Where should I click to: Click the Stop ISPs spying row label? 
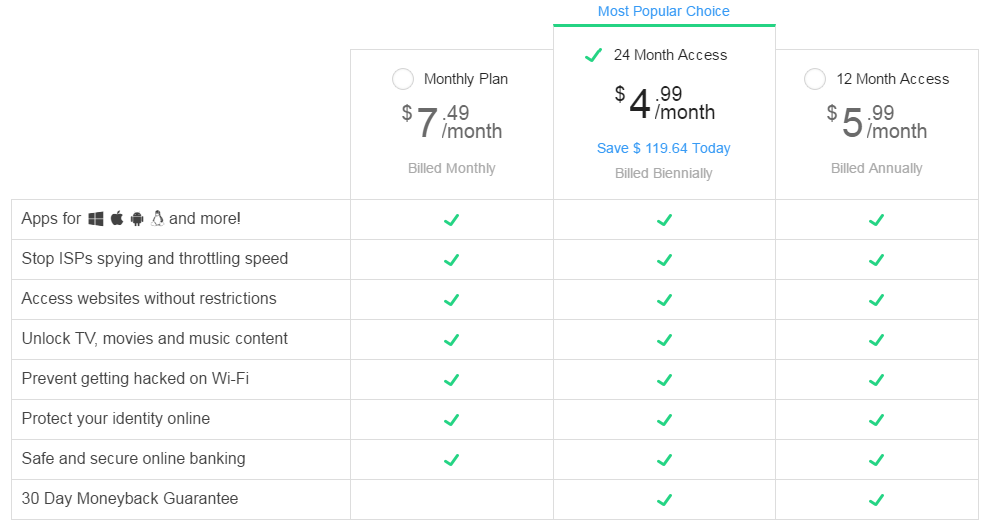(154, 258)
